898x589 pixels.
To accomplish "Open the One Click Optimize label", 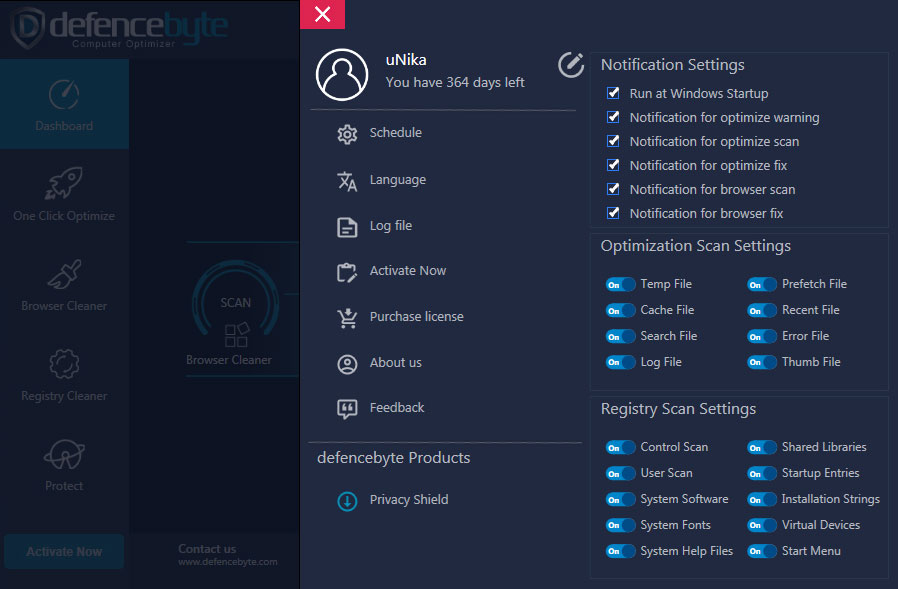I will pos(64,216).
